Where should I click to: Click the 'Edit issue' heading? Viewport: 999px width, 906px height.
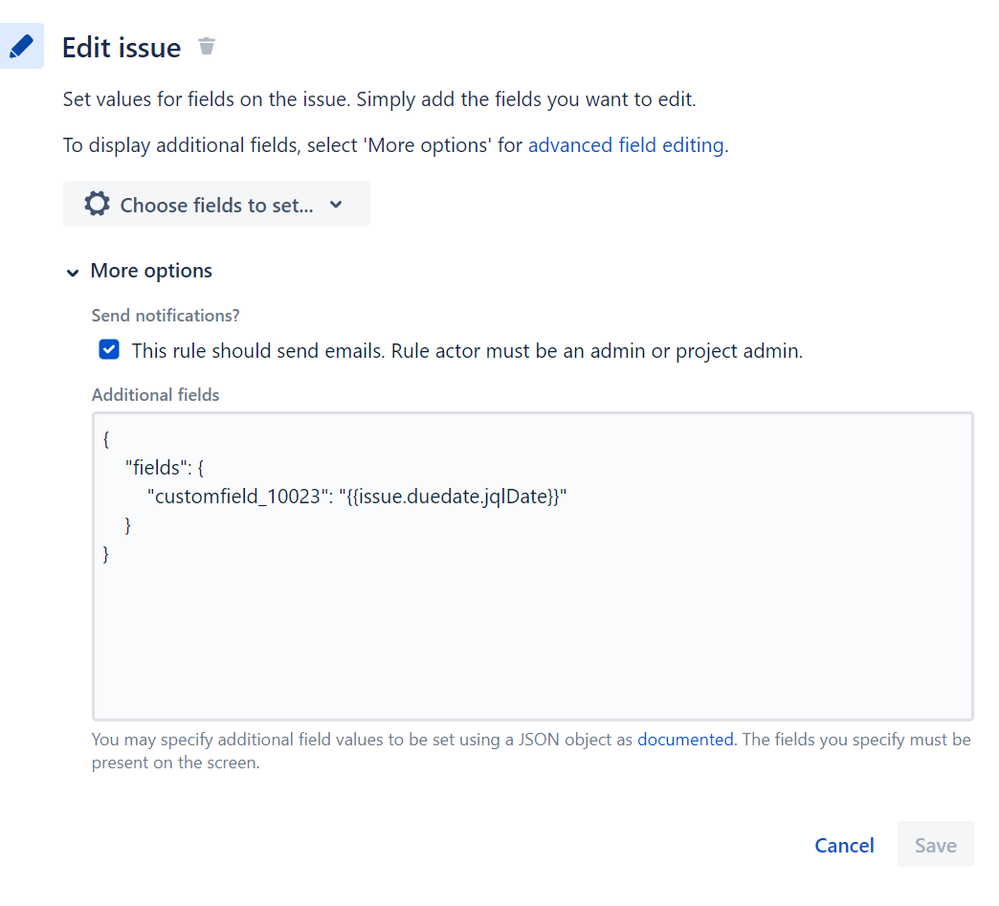tap(122, 48)
